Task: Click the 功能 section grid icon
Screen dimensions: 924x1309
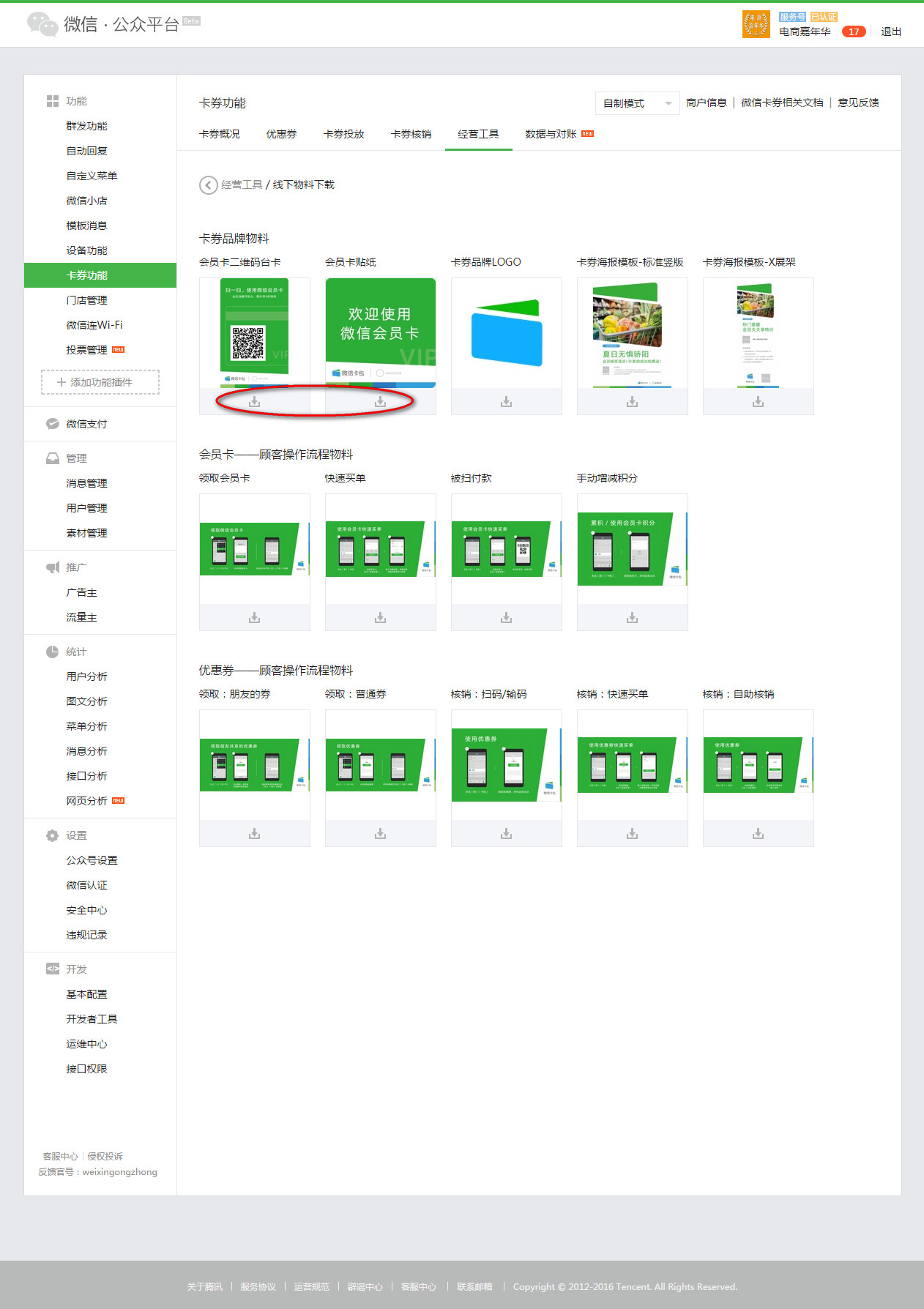Action: coord(53,101)
